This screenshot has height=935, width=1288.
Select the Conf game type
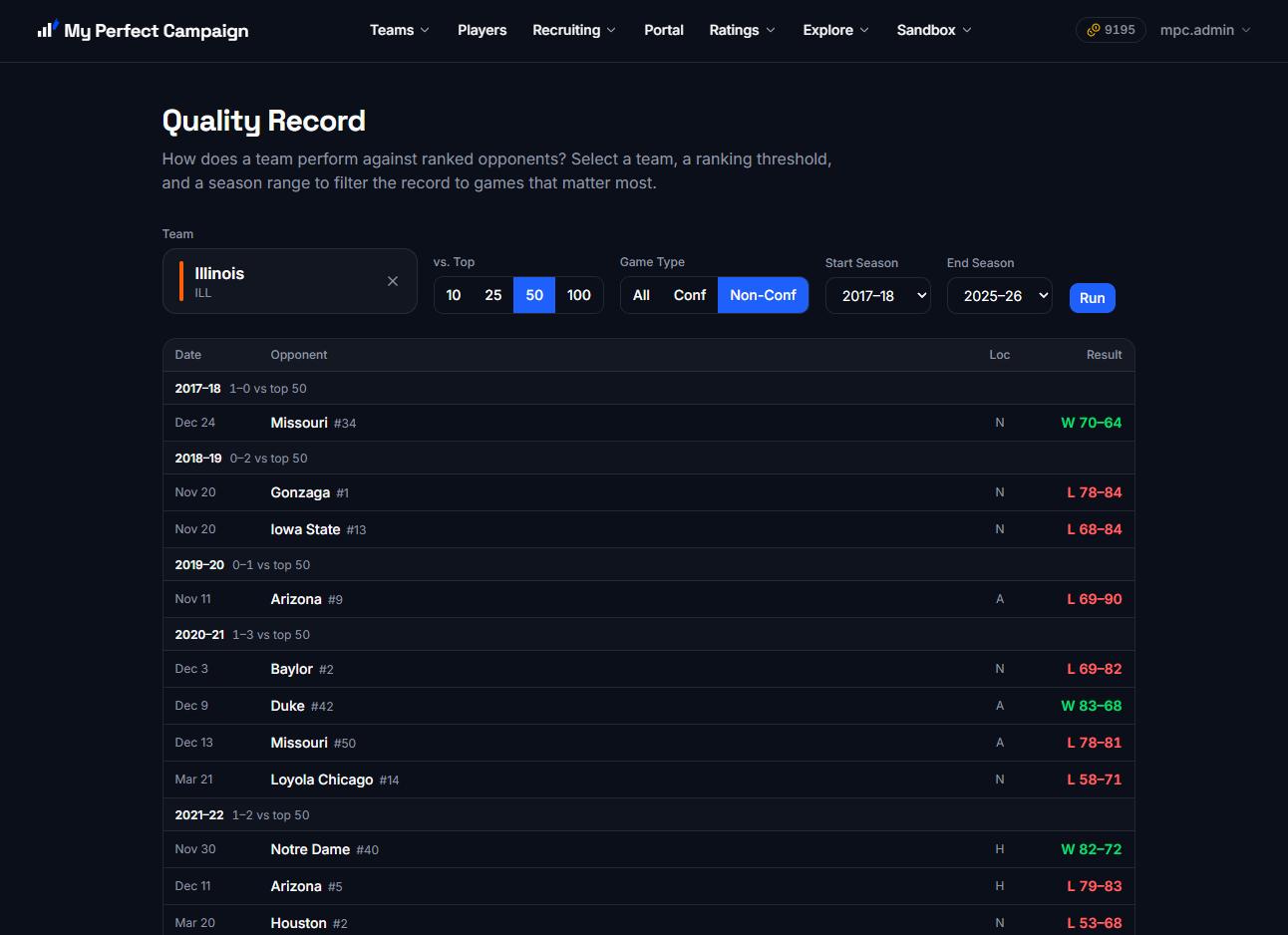[690, 295]
